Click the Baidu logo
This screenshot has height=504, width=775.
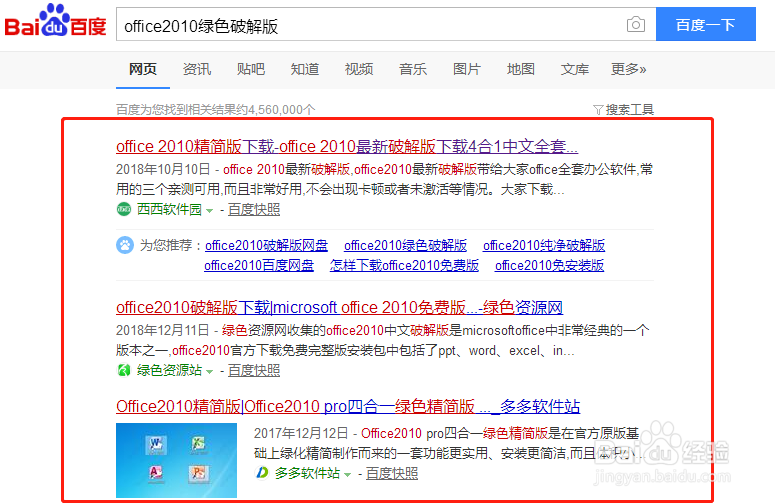tap(55, 21)
